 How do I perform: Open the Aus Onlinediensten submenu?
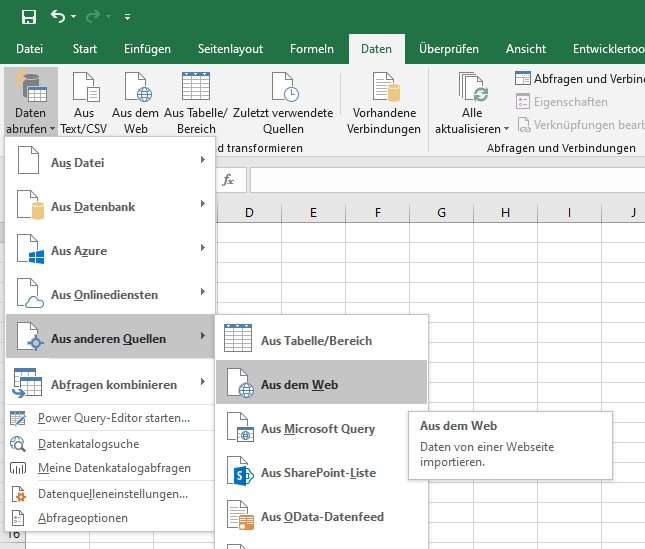[x=110, y=294]
